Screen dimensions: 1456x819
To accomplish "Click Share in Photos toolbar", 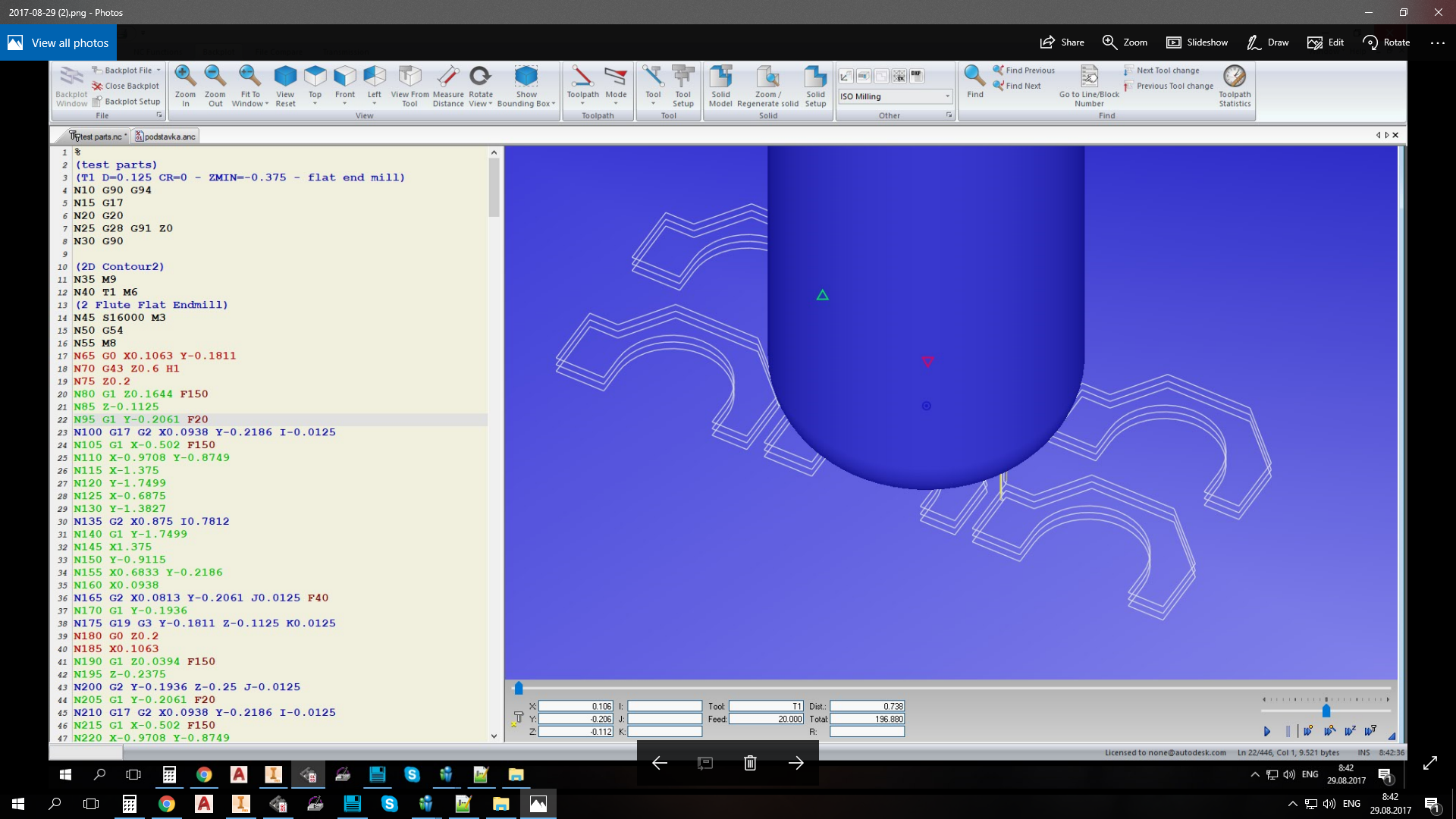I will click(x=1062, y=42).
